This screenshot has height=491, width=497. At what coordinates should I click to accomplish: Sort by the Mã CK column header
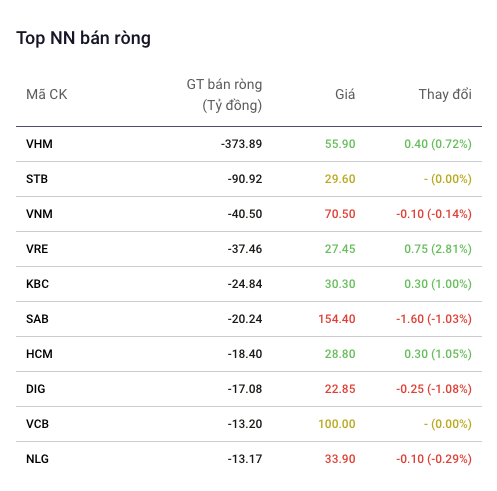click(47, 94)
